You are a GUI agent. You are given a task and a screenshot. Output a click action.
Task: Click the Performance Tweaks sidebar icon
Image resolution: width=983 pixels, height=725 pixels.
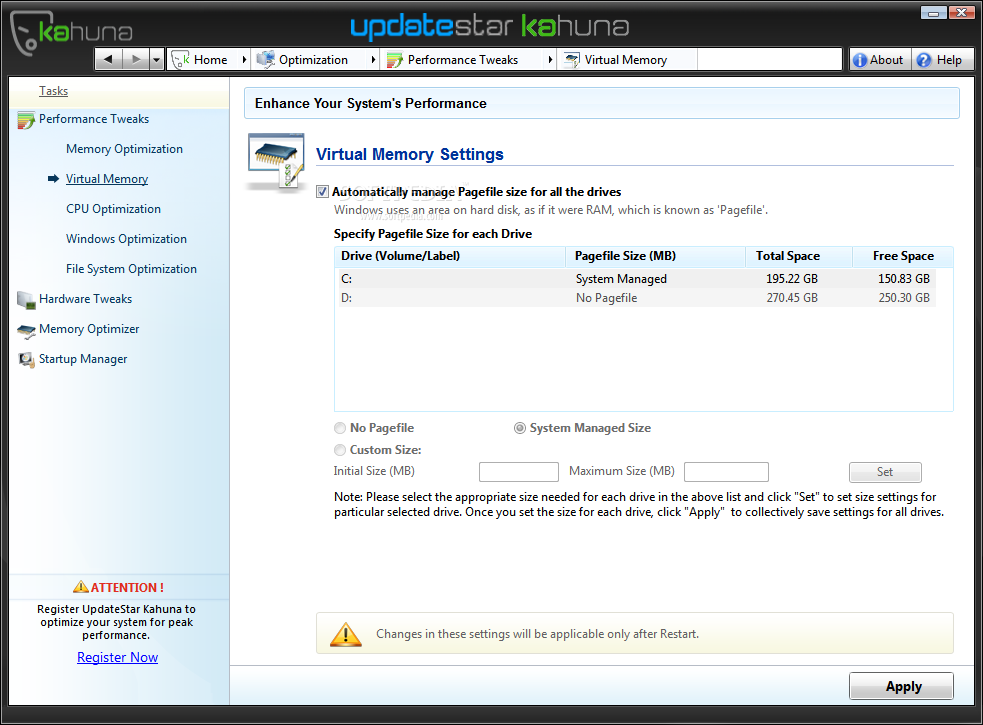click(26, 120)
